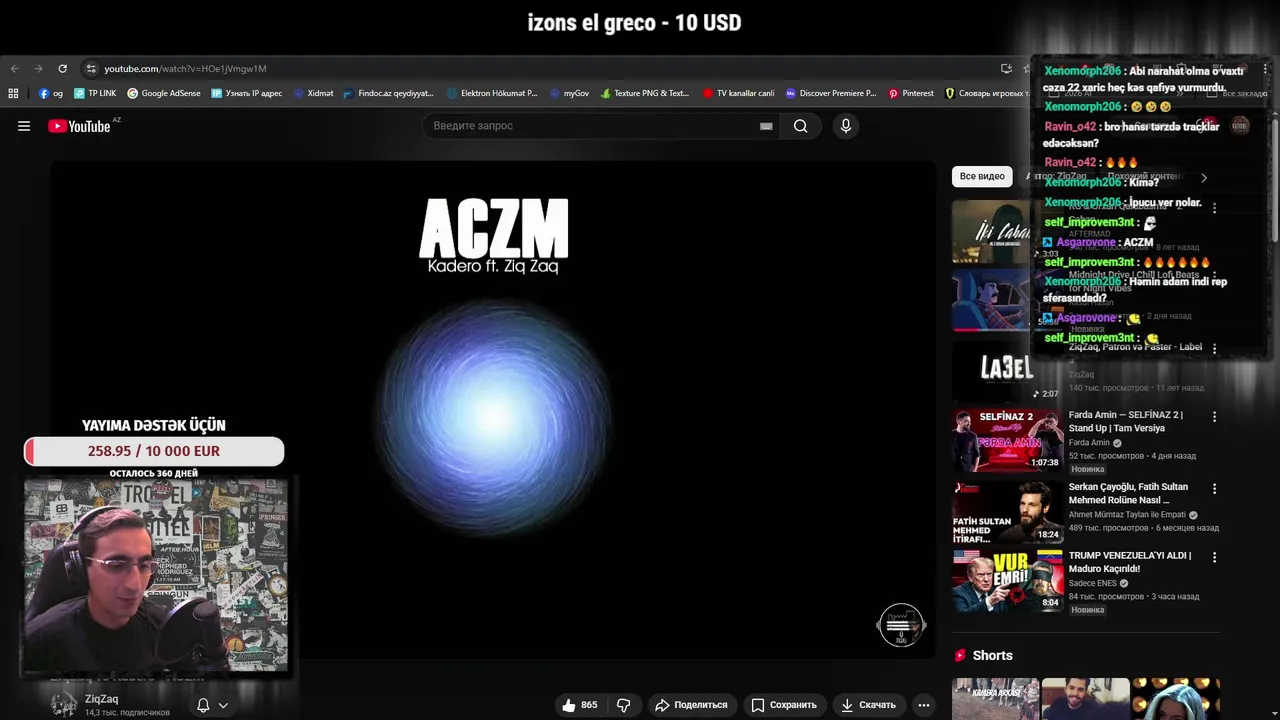This screenshot has height=720, width=1280.
Task: Play the LA3EL thumbnail 2:07
Action: tap(1007, 370)
